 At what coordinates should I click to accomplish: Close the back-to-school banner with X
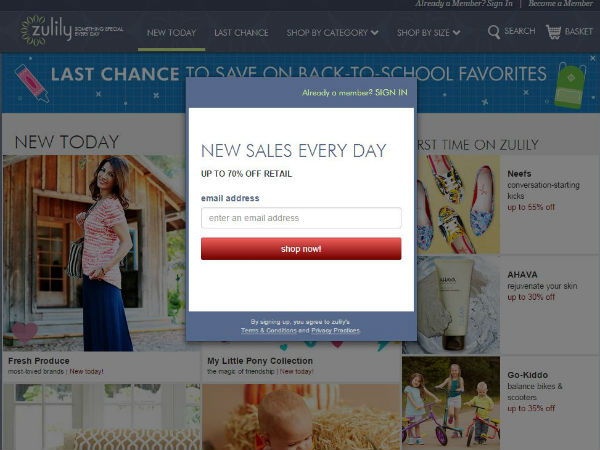click(593, 59)
